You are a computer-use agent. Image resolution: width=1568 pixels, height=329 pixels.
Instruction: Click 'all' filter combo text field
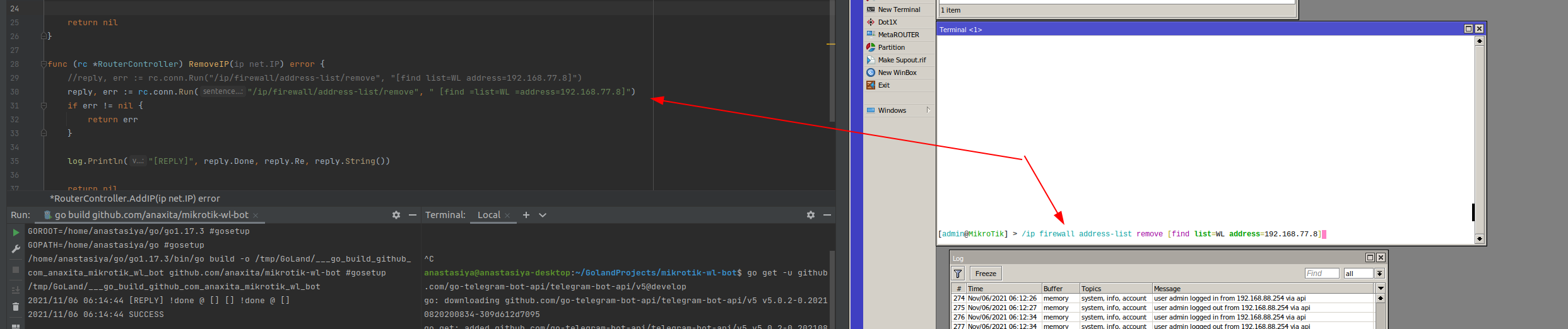pyautogui.click(x=1359, y=274)
